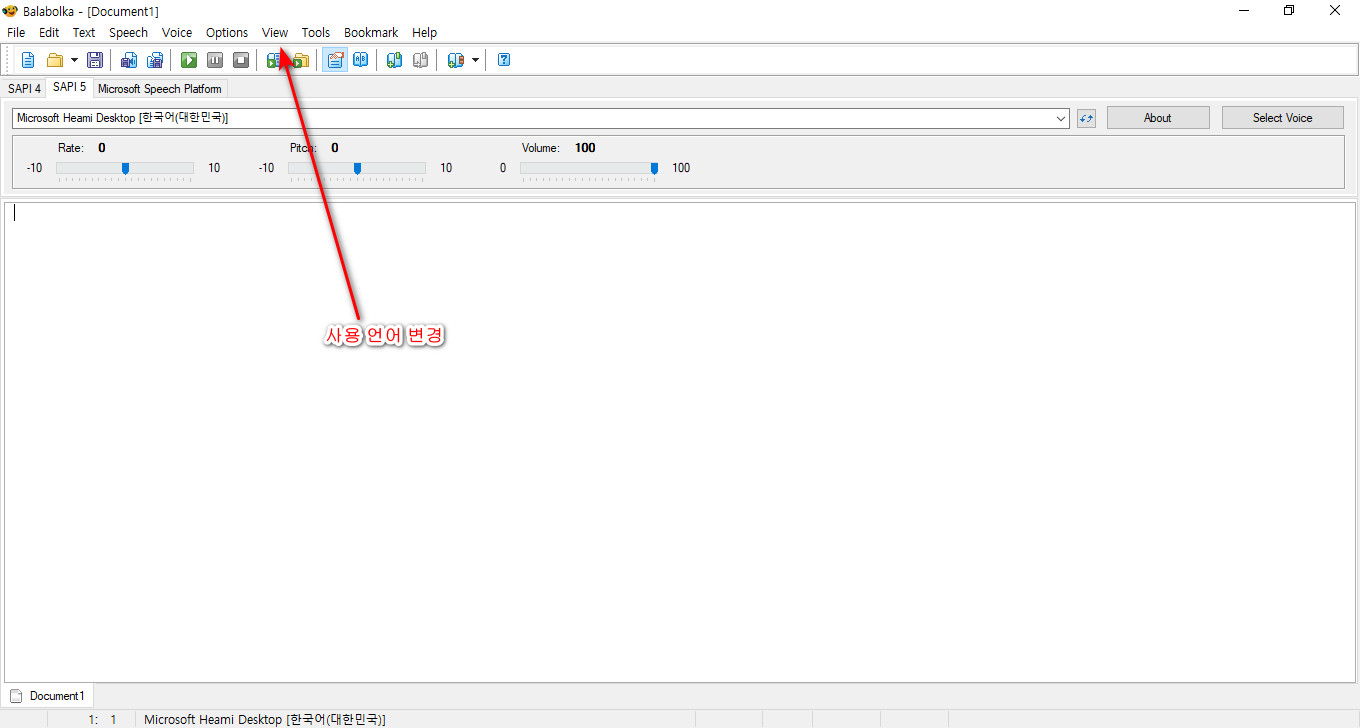Create a new document with toolbar icon
The height and width of the screenshot is (728, 1360).
(28, 60)
